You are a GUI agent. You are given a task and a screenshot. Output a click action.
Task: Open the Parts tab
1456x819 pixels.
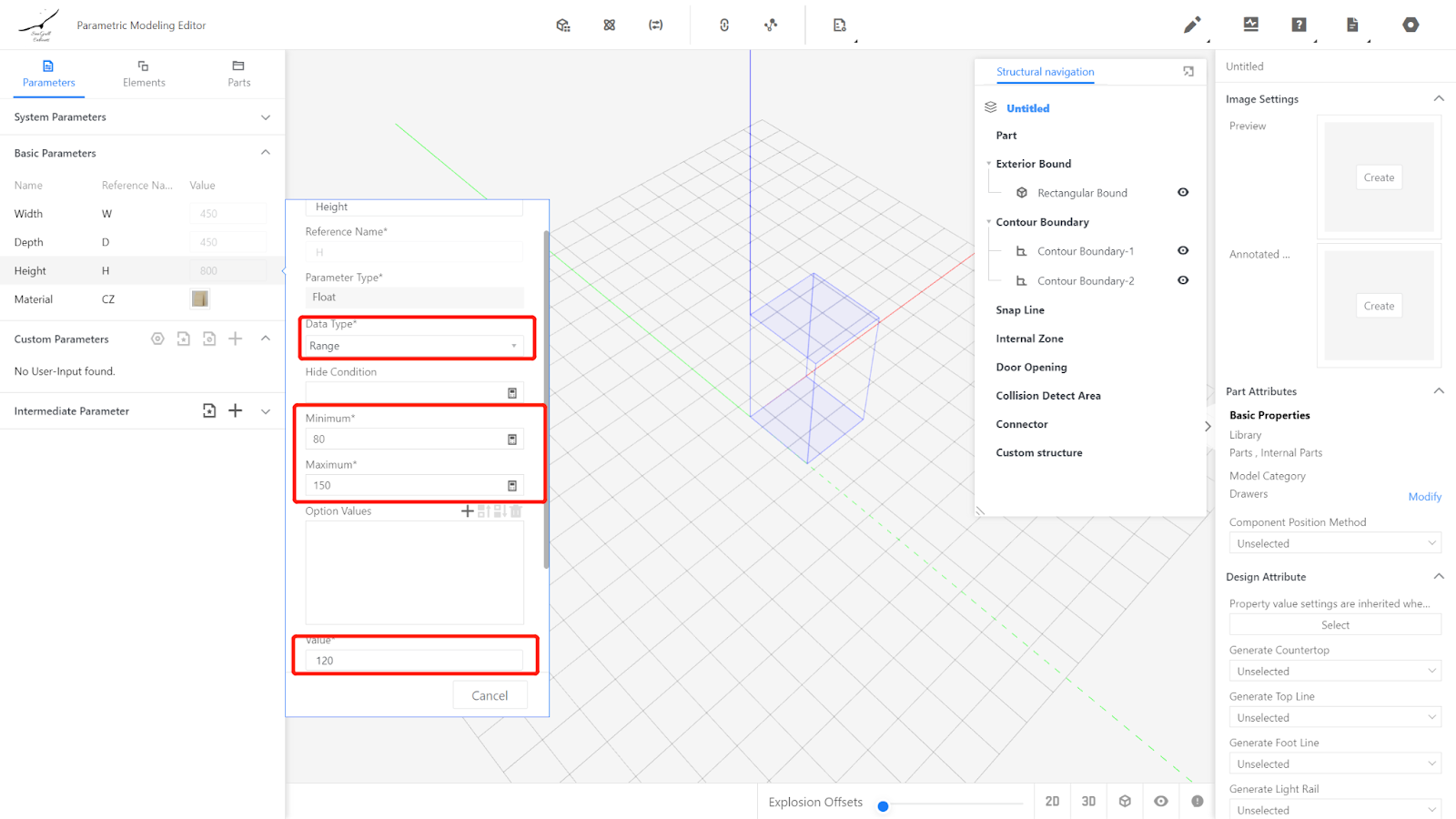coord(238,74)
